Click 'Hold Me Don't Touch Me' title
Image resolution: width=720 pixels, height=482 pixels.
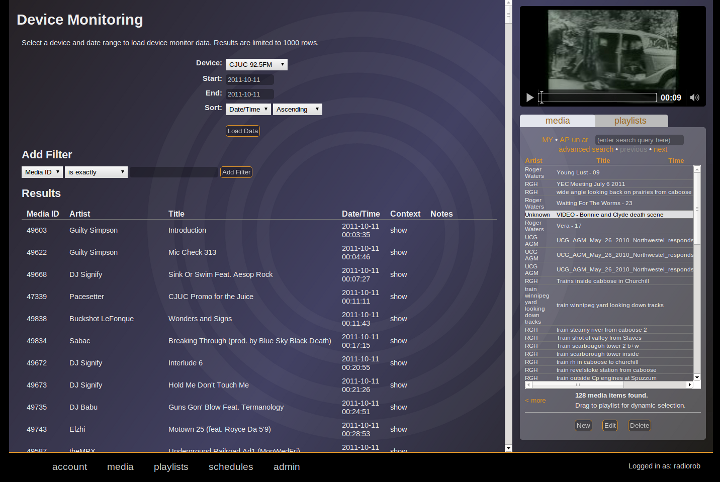(x=208, y=385)
